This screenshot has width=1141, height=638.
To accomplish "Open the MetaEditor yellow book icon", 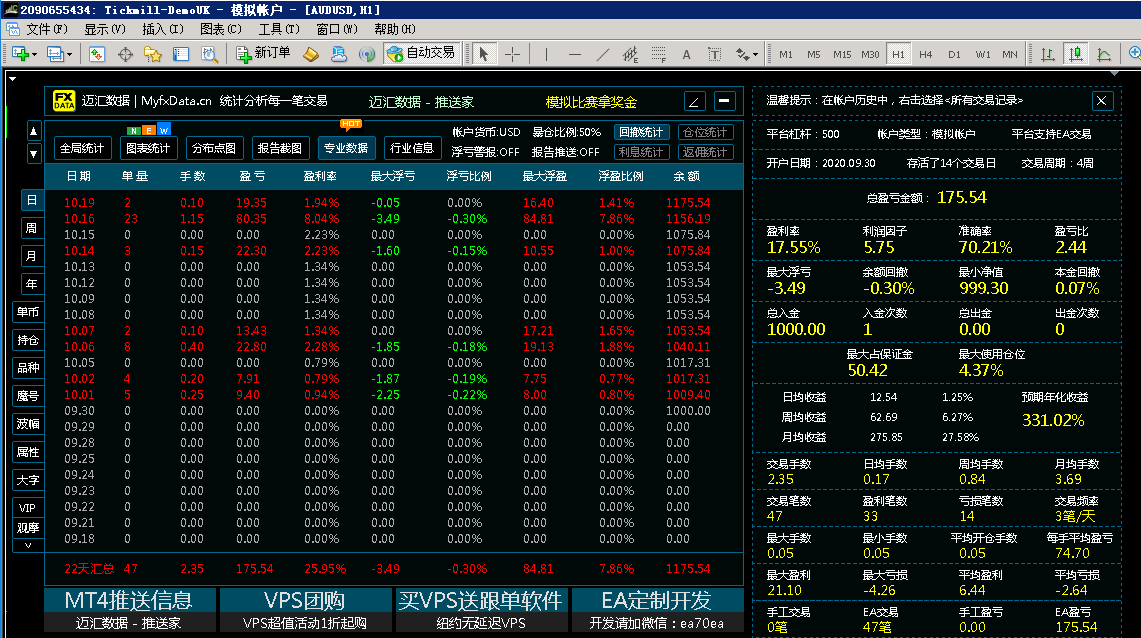I will pyautogui.click(x=311, y=54).
